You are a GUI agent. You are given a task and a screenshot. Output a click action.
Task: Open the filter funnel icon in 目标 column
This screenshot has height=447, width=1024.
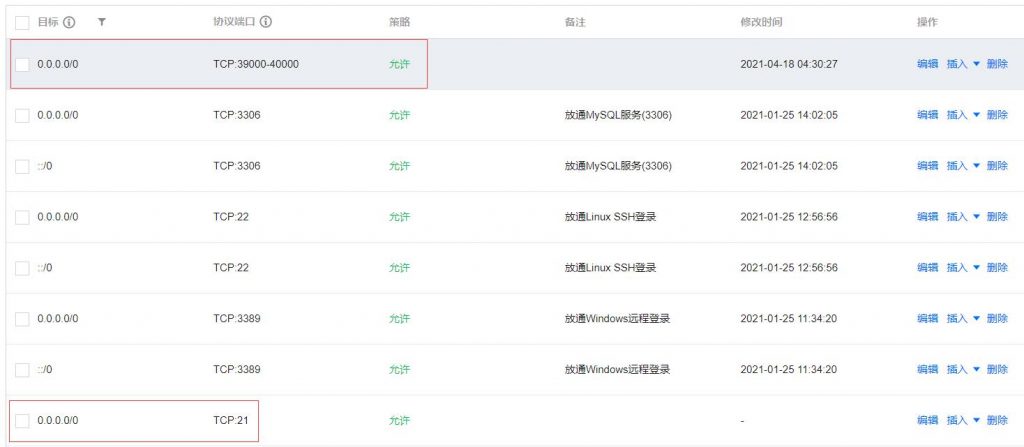pyautogui.click(x=101, y=22)
